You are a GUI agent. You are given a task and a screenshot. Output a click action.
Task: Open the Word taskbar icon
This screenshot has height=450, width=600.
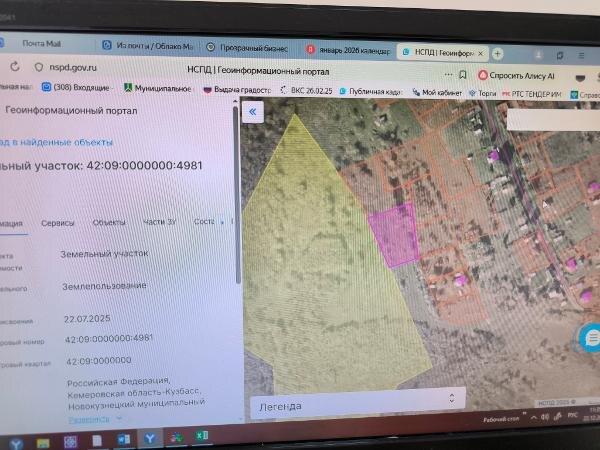point(124,439)
